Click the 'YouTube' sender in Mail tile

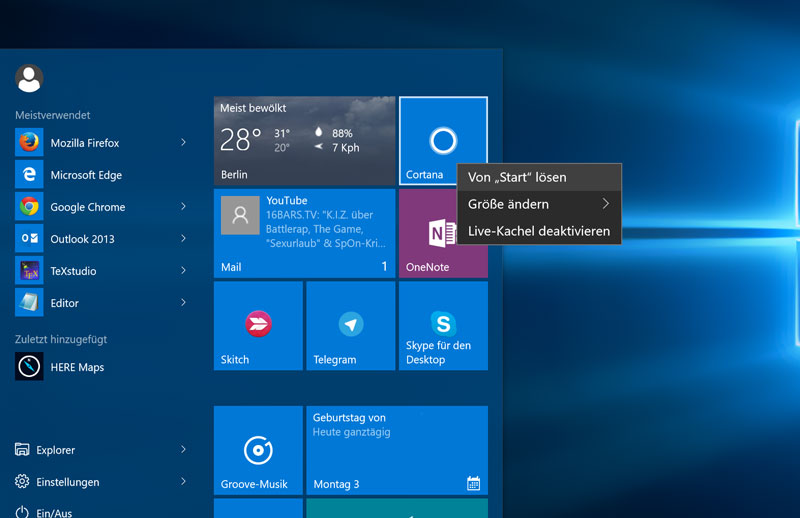click(x=287, y=201)
